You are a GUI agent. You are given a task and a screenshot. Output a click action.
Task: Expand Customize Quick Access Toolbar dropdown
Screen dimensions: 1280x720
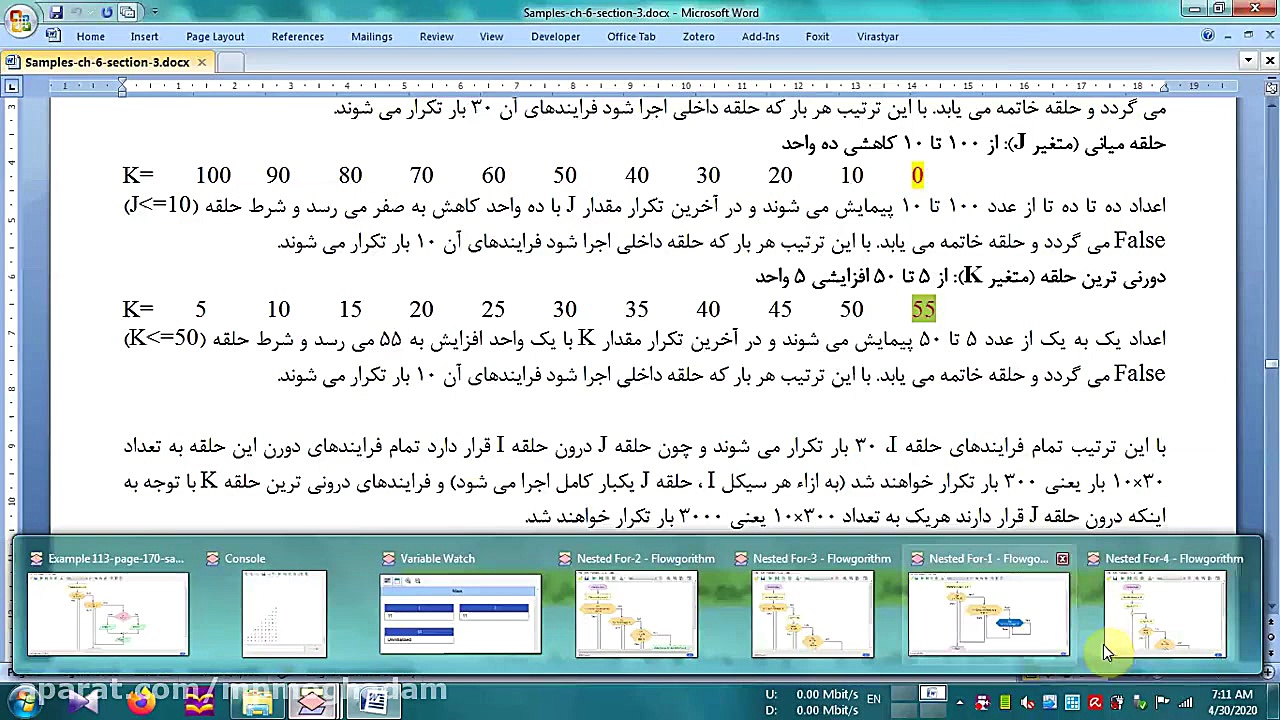coord(155,13)
